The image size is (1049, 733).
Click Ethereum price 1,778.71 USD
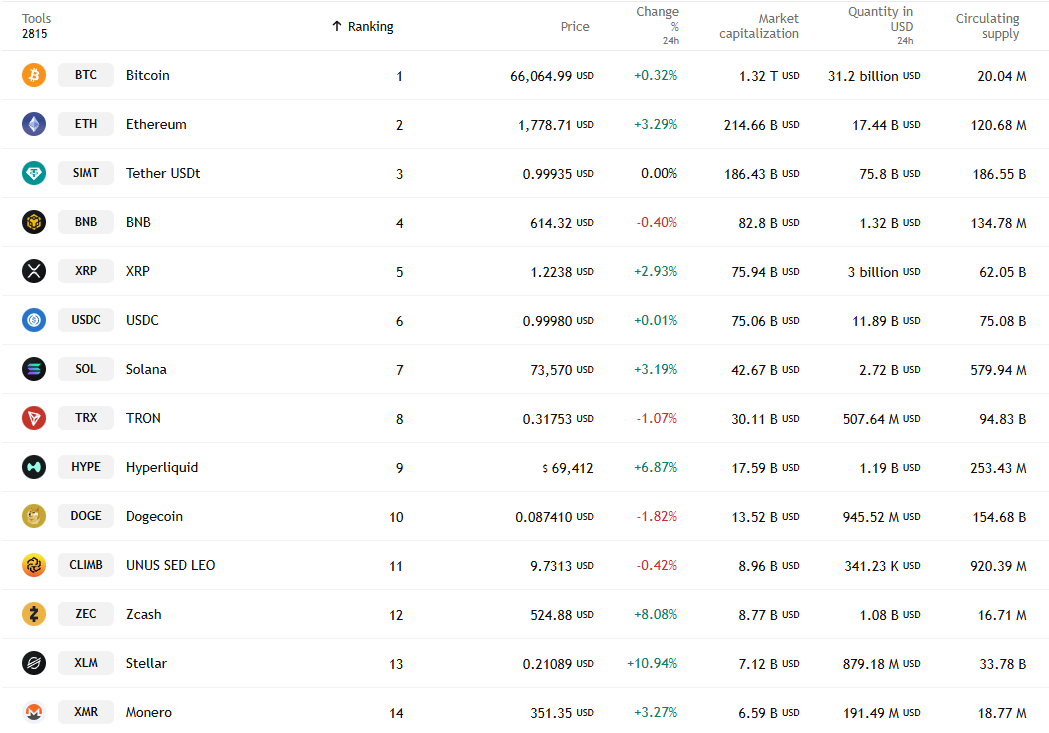[556, 125]
